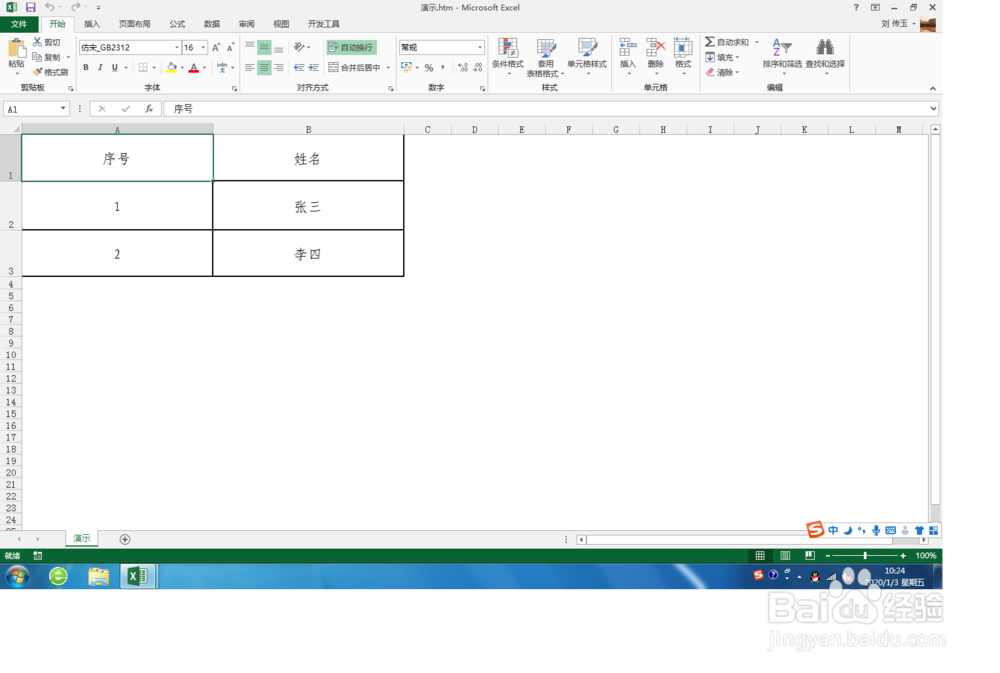This screenshot has height=673, width=1000.
Task: Increase font size with the large A icon
Action: (x=216, y=48)
